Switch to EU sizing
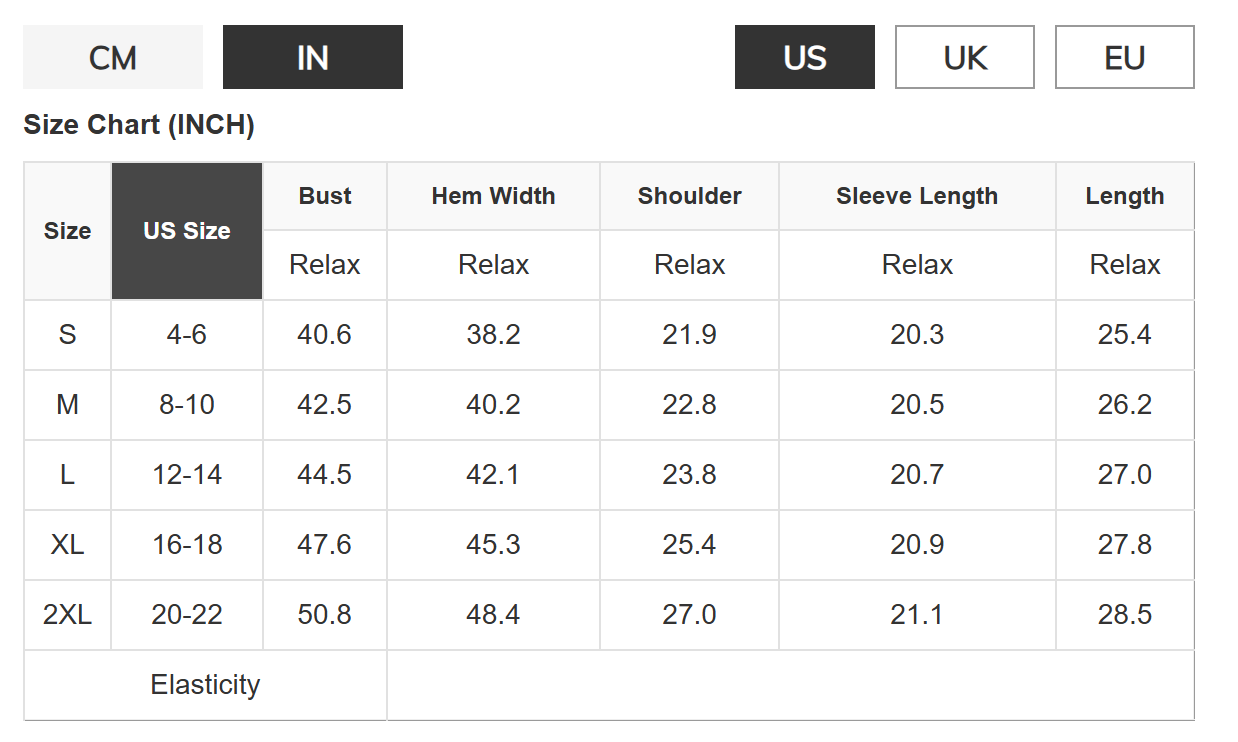Screen dimensions: 1238x742 [x=1125, y=58]
